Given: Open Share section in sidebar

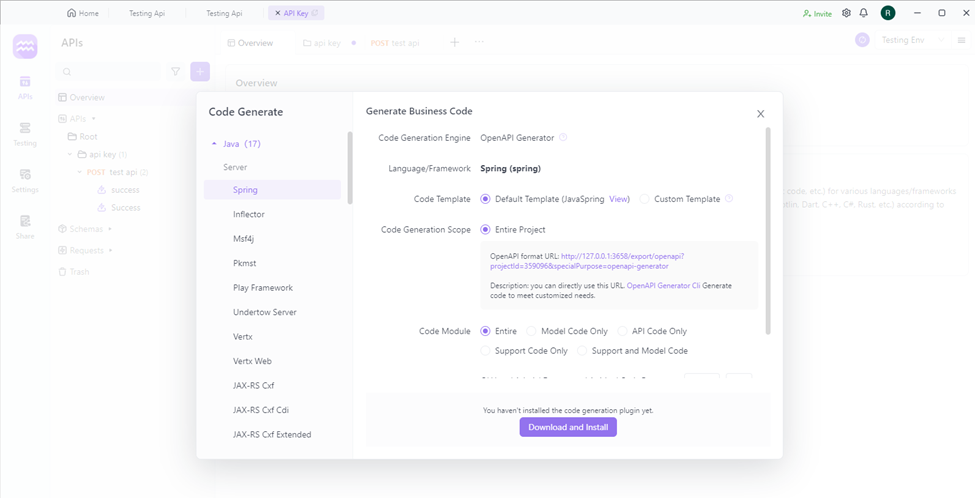Looking at the screenshot, I should coord(25,228).
